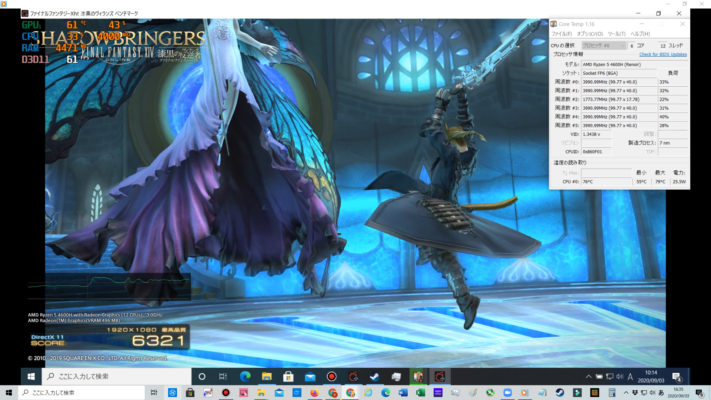Open clock showing 10:14 on inner taskbar
The height and width of the screenshot is (400, 711).
[651, 376]
